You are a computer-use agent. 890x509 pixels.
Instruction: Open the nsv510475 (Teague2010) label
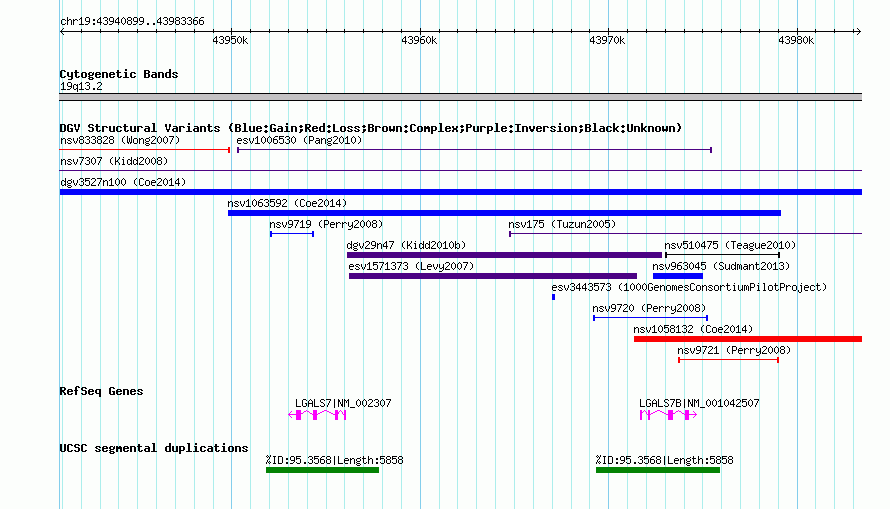click(x=731, y=245)
